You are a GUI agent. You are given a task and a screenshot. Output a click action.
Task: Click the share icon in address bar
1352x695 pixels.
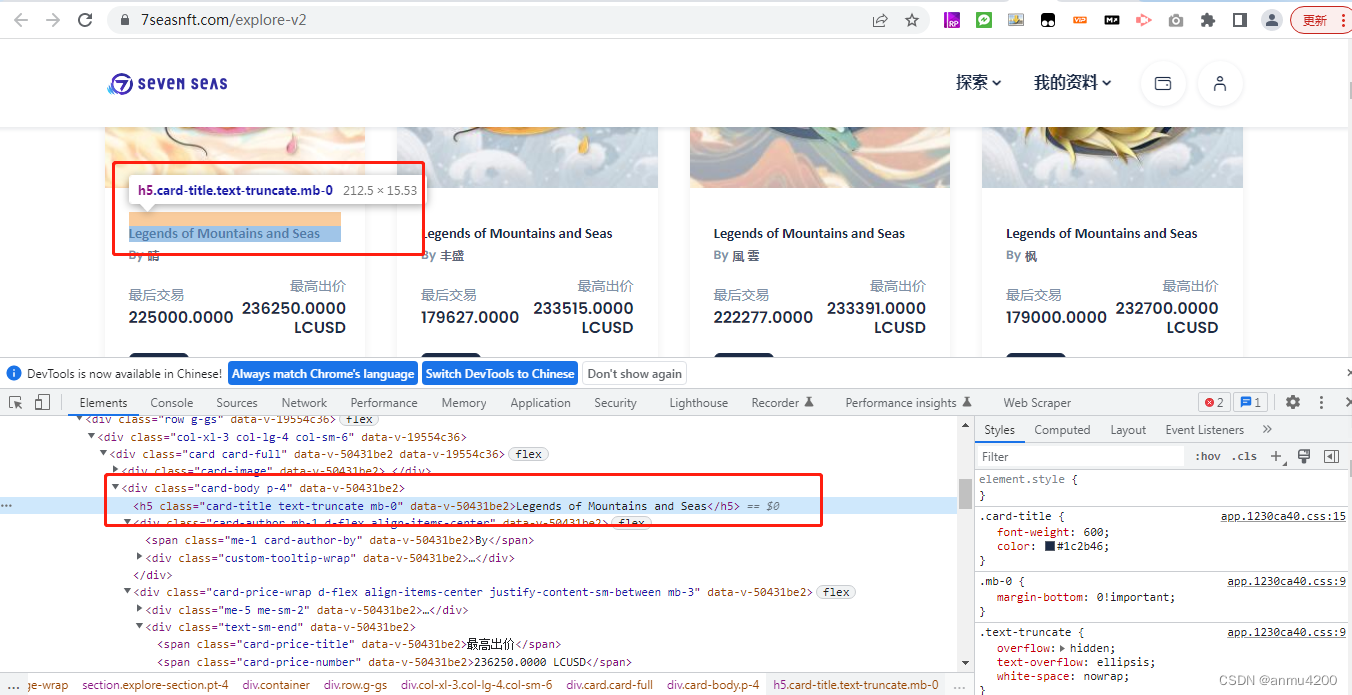tap(880, 20)
